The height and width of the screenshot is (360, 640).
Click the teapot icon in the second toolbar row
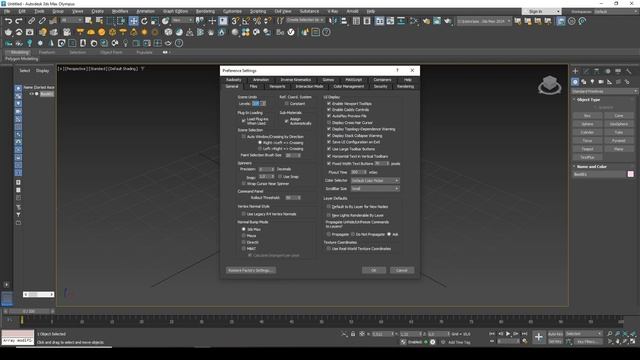point(8,32)
